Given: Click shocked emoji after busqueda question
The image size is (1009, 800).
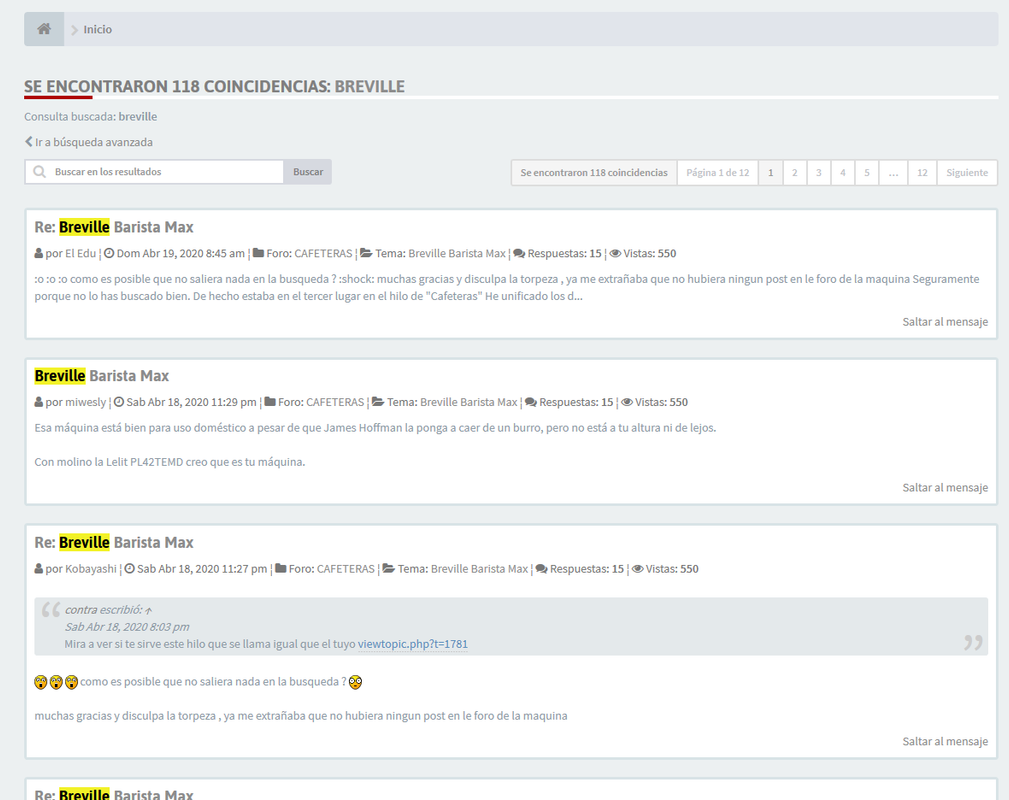Looking at the screenshot, I should coord(355,682).
